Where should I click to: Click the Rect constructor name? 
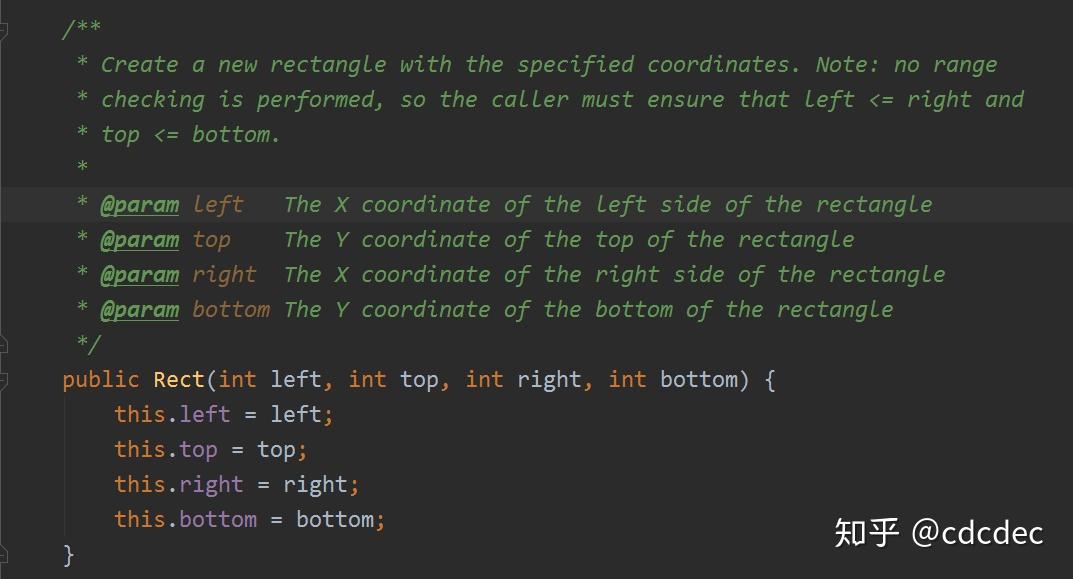pyautogui.click(x=179, y=380)
